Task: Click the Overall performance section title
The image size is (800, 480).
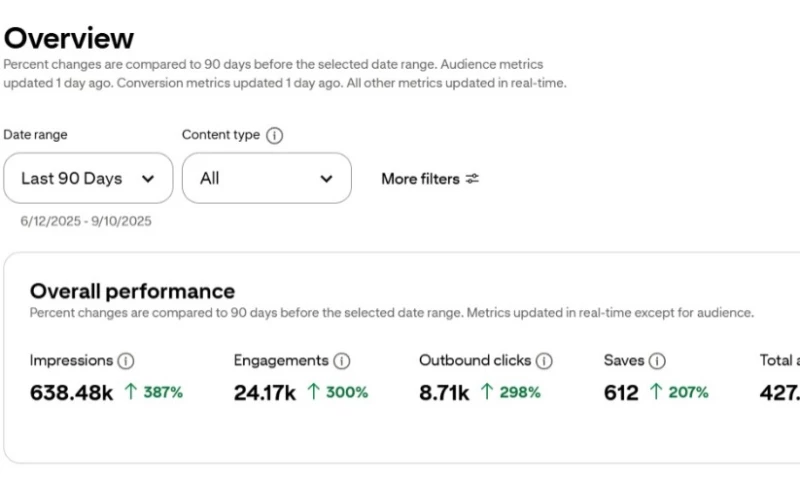Action: [x=132, y=291]
